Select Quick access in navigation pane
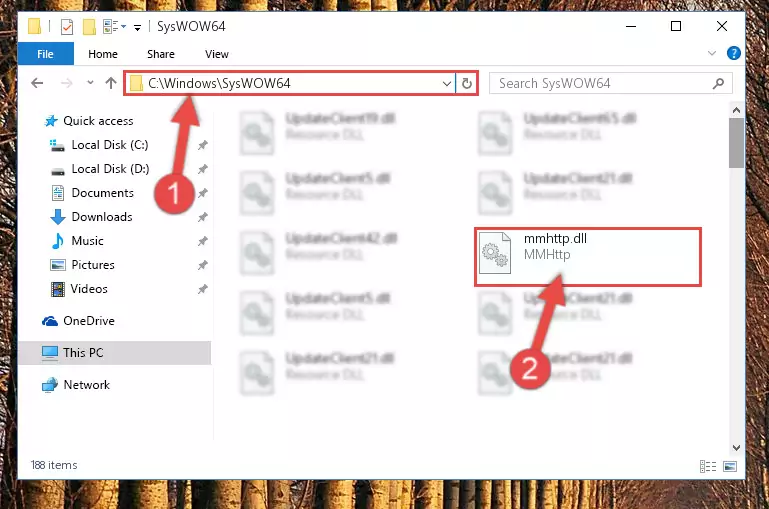This screenshot has width=769, height=509. point(98,121)
